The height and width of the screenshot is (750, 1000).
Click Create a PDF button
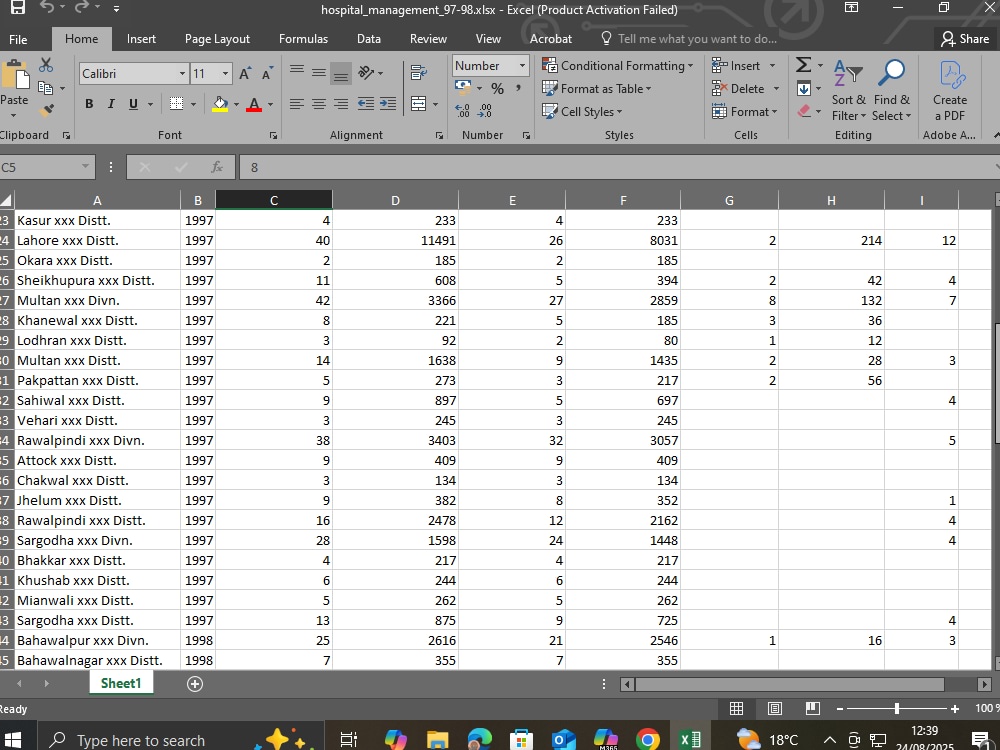[x=950, y=91]
